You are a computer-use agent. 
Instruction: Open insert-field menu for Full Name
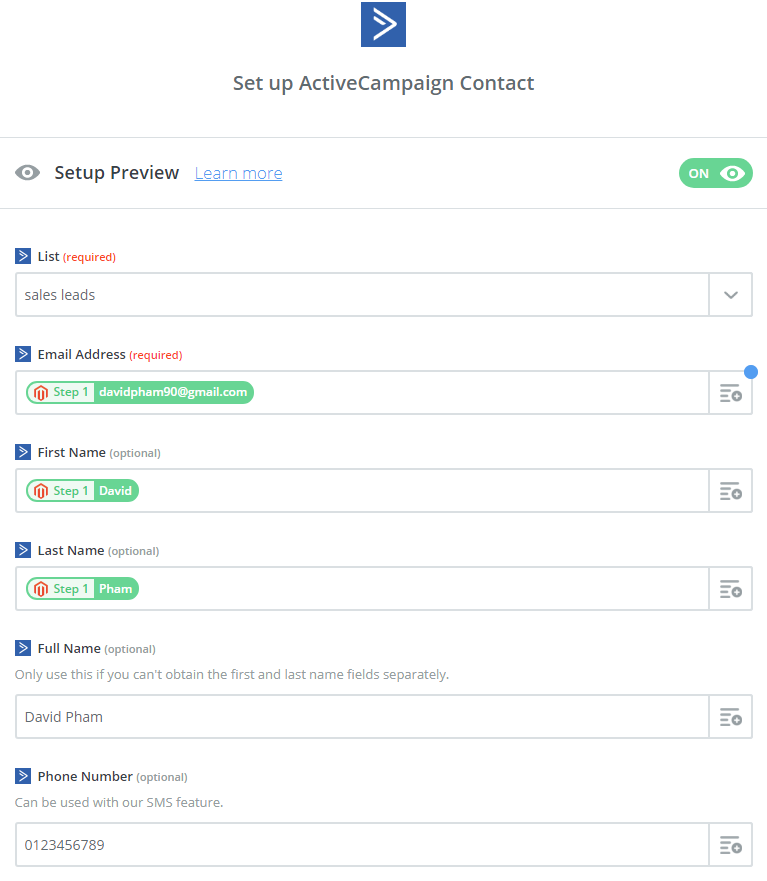pyautogui.click(x=730, y=717)
